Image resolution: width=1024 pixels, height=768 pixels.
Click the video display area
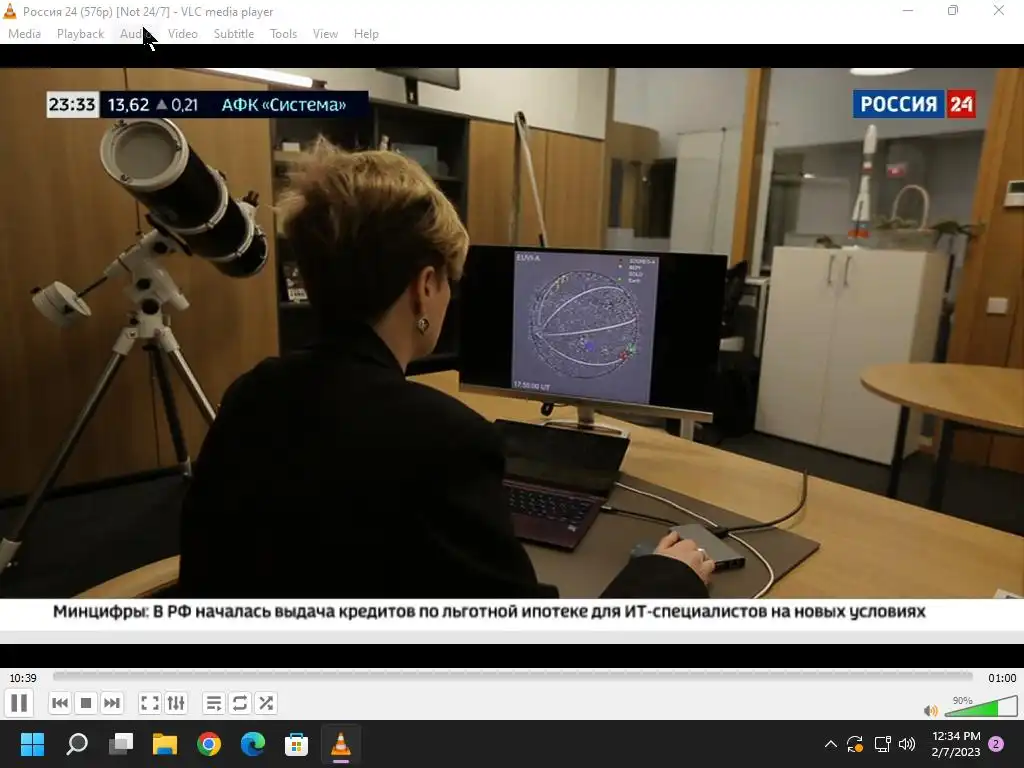pos(512,356)
